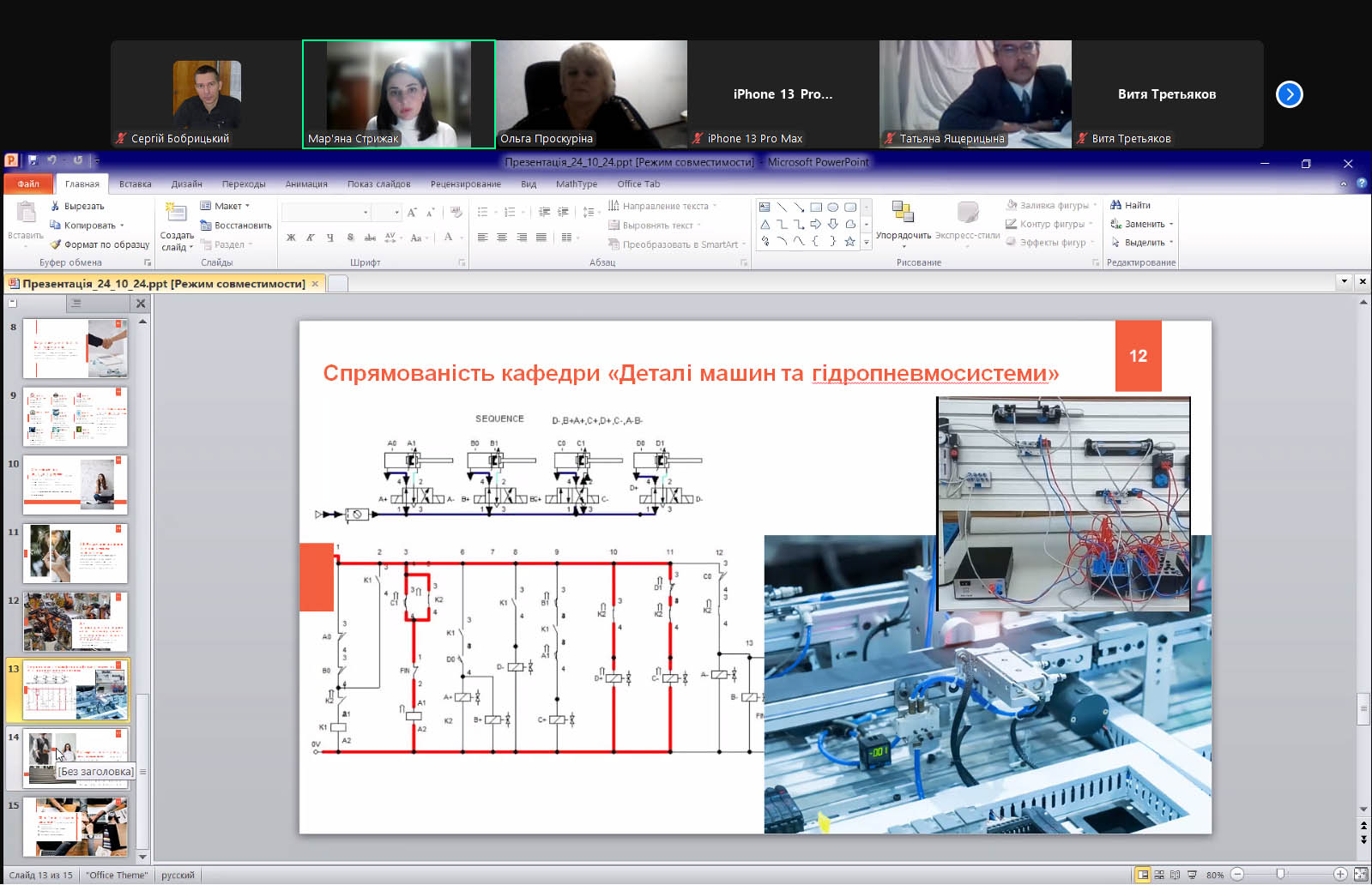
Task: Switch to slide sorter view in status bar
Action: pyautogui.click(x=1159, y=875)
